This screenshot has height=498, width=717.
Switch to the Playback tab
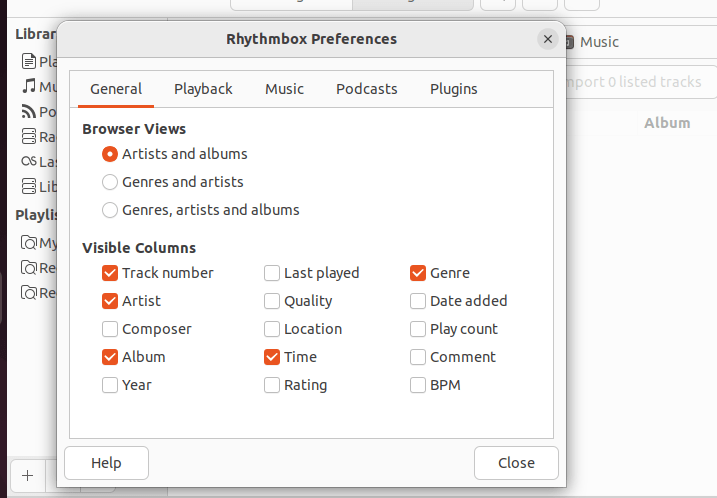point(203,89)
